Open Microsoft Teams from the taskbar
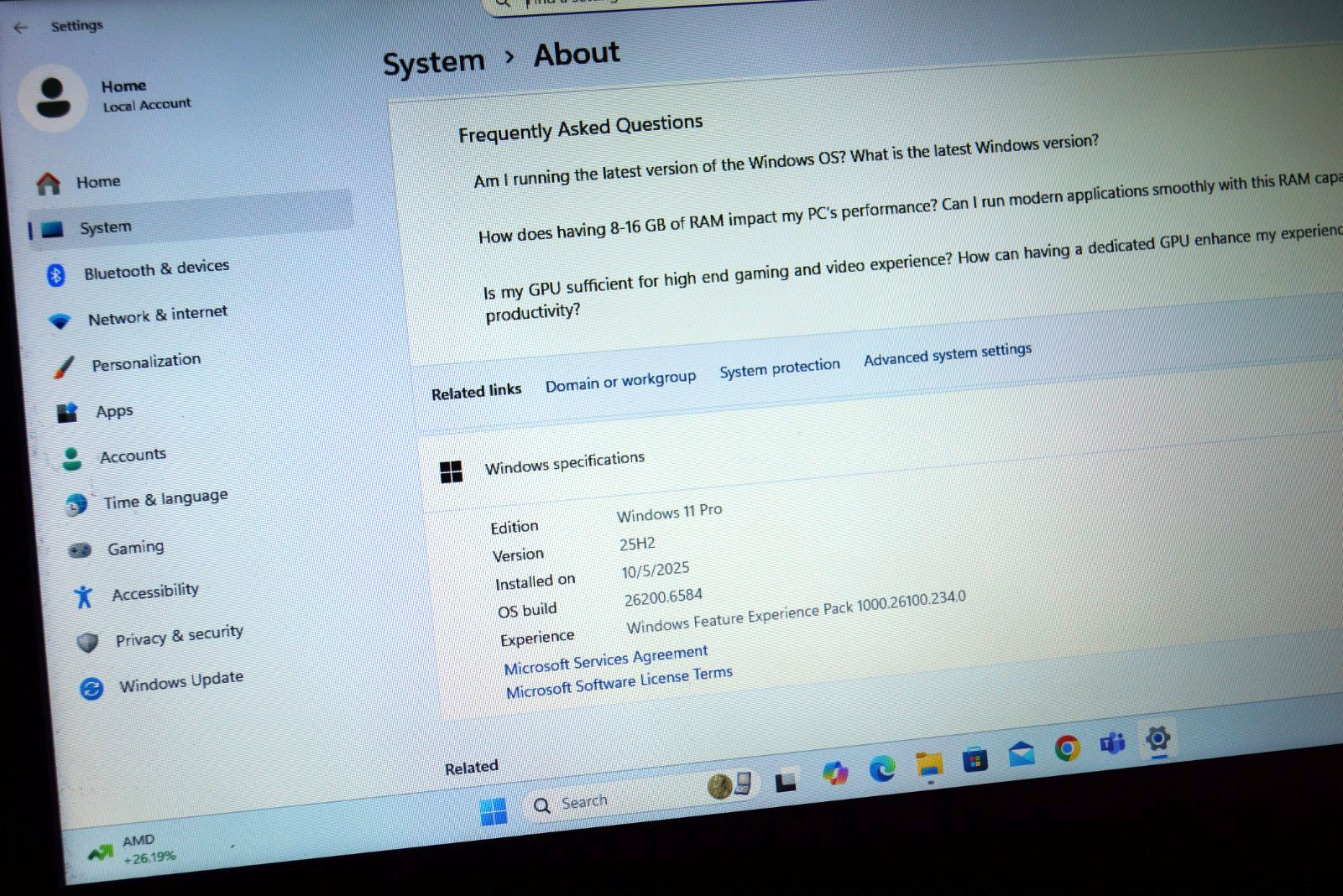The width and height of the screenshot is (1343, 896). tap(1112, 743)
